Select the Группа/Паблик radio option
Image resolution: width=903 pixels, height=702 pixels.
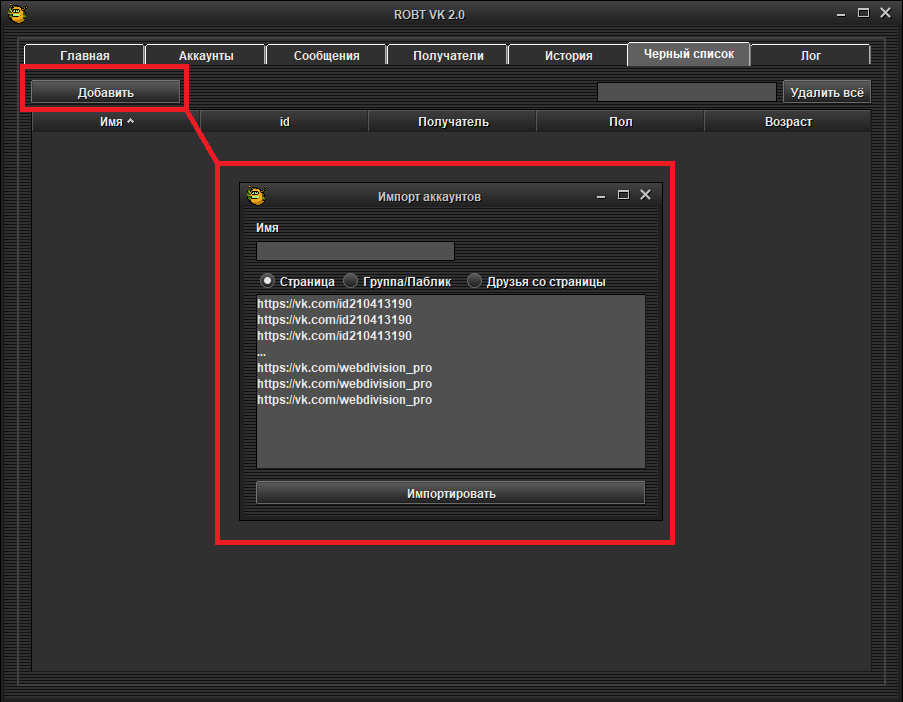pyautogui.click(x=351, y=282)
